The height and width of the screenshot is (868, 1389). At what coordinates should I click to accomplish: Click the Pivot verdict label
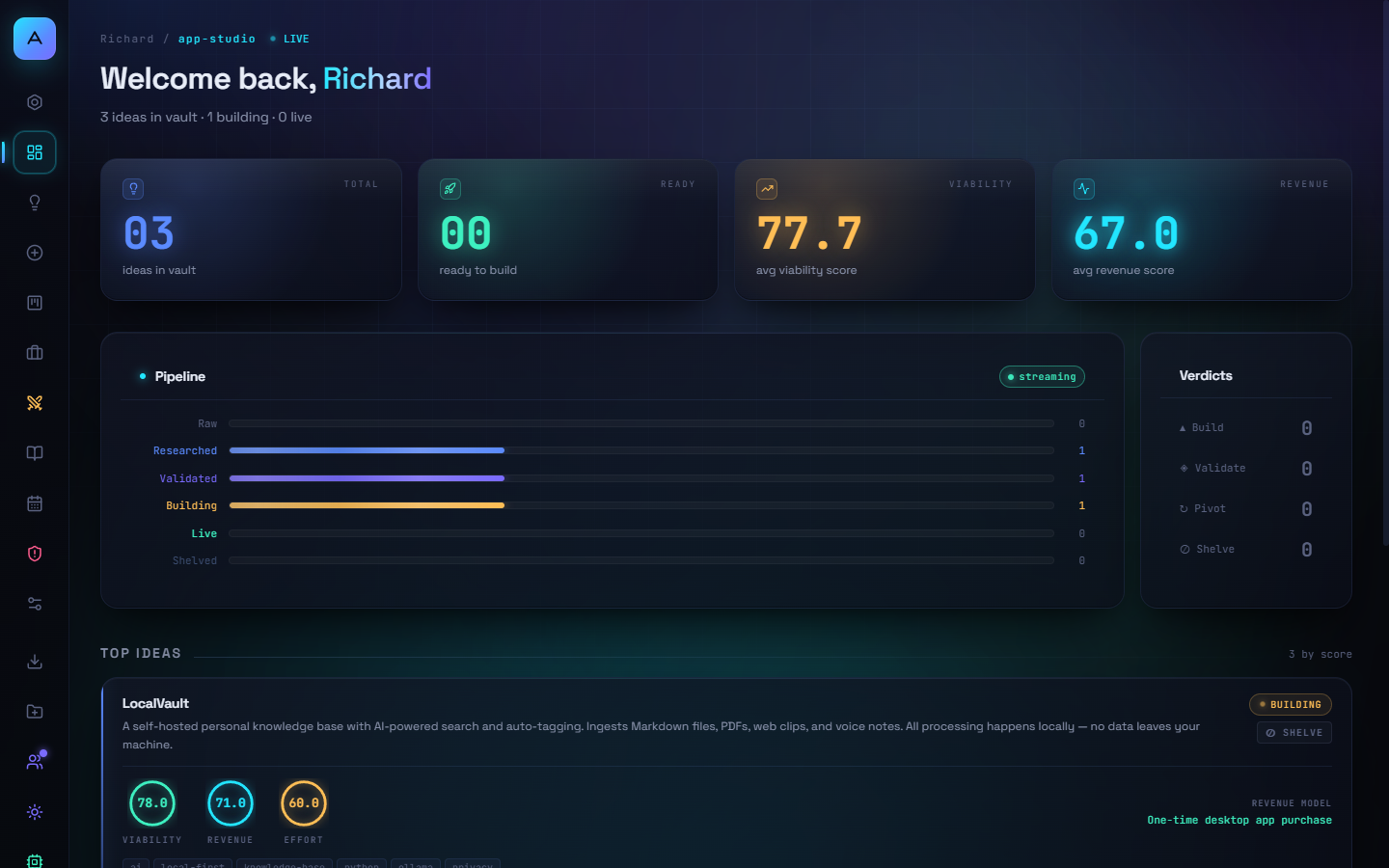pyautogui.click(x=1210, y=509)
